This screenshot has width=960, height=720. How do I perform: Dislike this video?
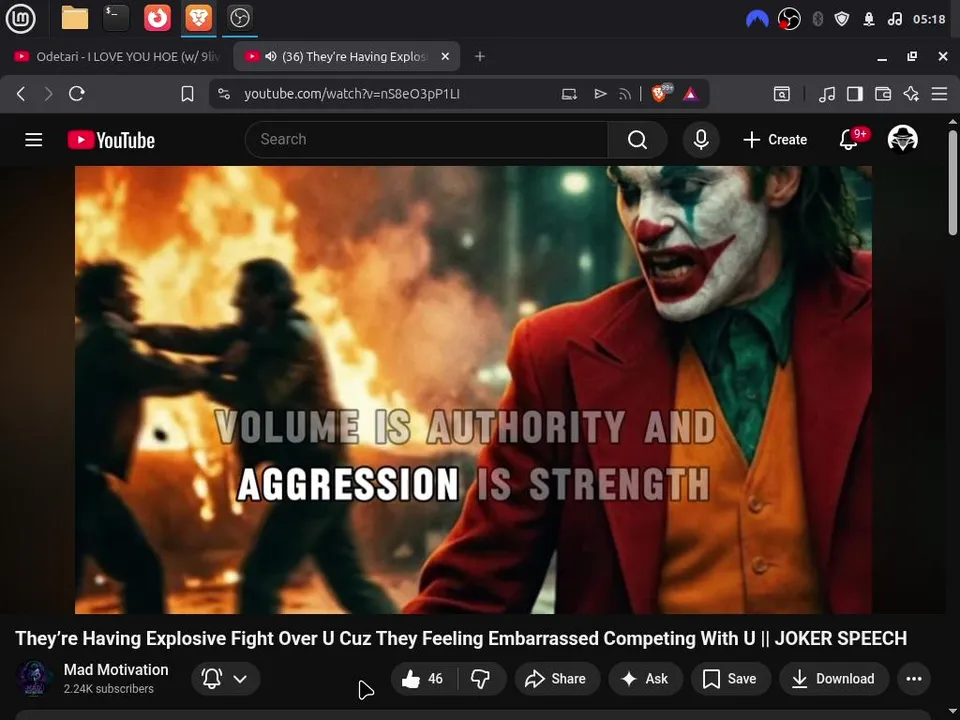click(481, 678)
